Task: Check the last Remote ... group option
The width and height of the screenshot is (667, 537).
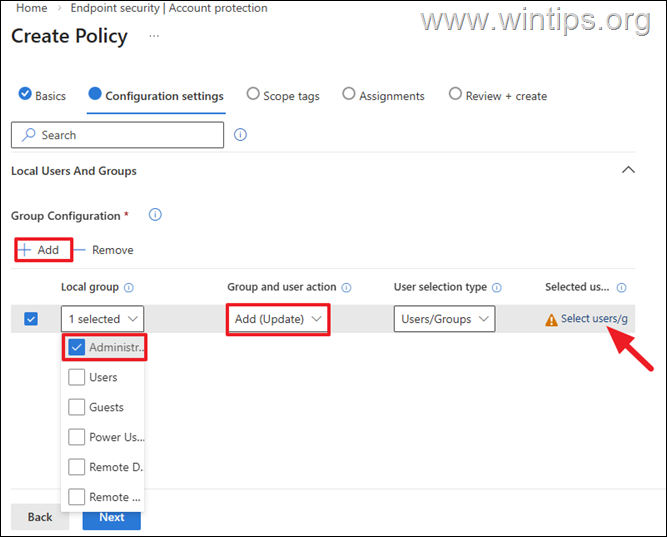Action: [x=77, y=497]
